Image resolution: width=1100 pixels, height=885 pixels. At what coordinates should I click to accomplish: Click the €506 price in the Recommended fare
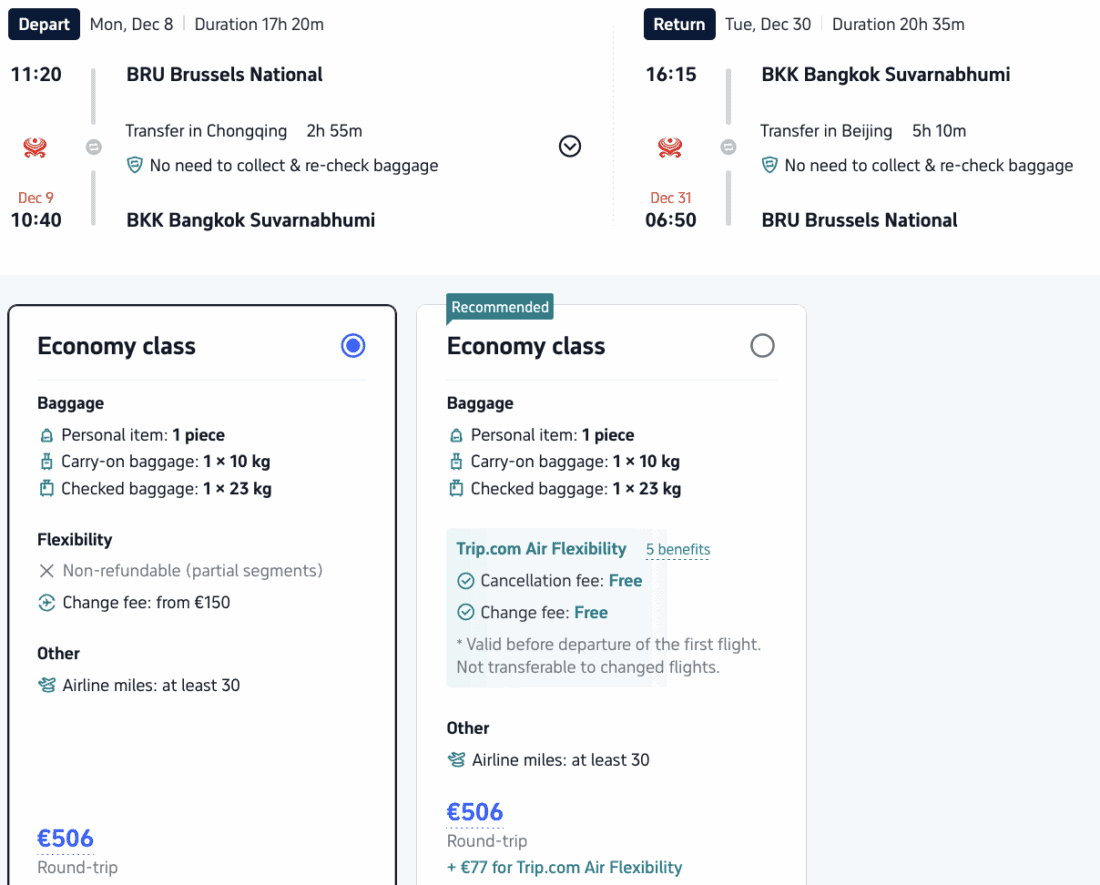point(475,812)
